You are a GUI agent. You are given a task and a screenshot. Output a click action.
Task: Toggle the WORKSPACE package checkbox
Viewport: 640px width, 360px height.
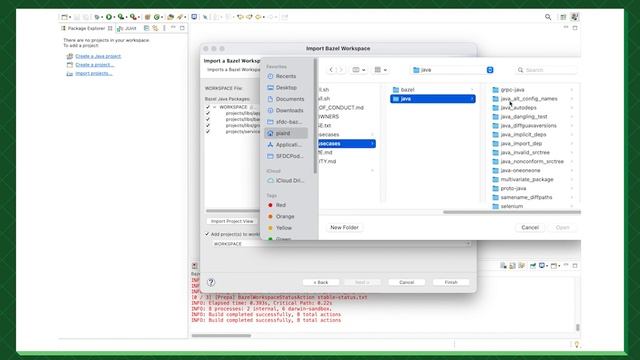pyautogui.click(x=208, y=107)
